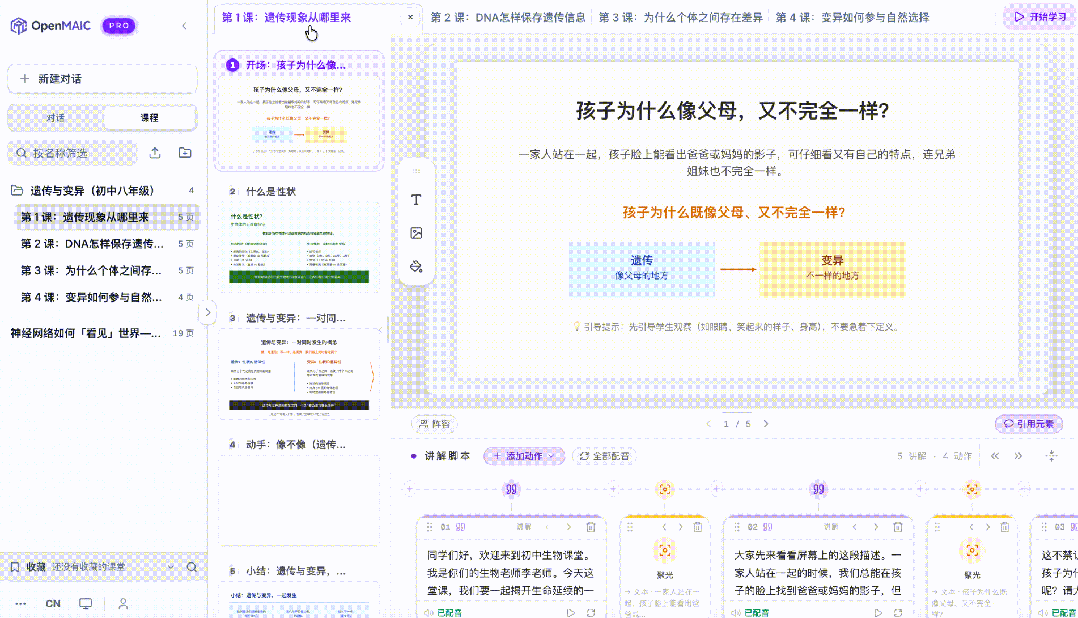Go to the previous slide with the pager's left arrow
Image resolution: width=1078 pixels, height=618 pixels.
pyautogui.click(x=709, y=424)
